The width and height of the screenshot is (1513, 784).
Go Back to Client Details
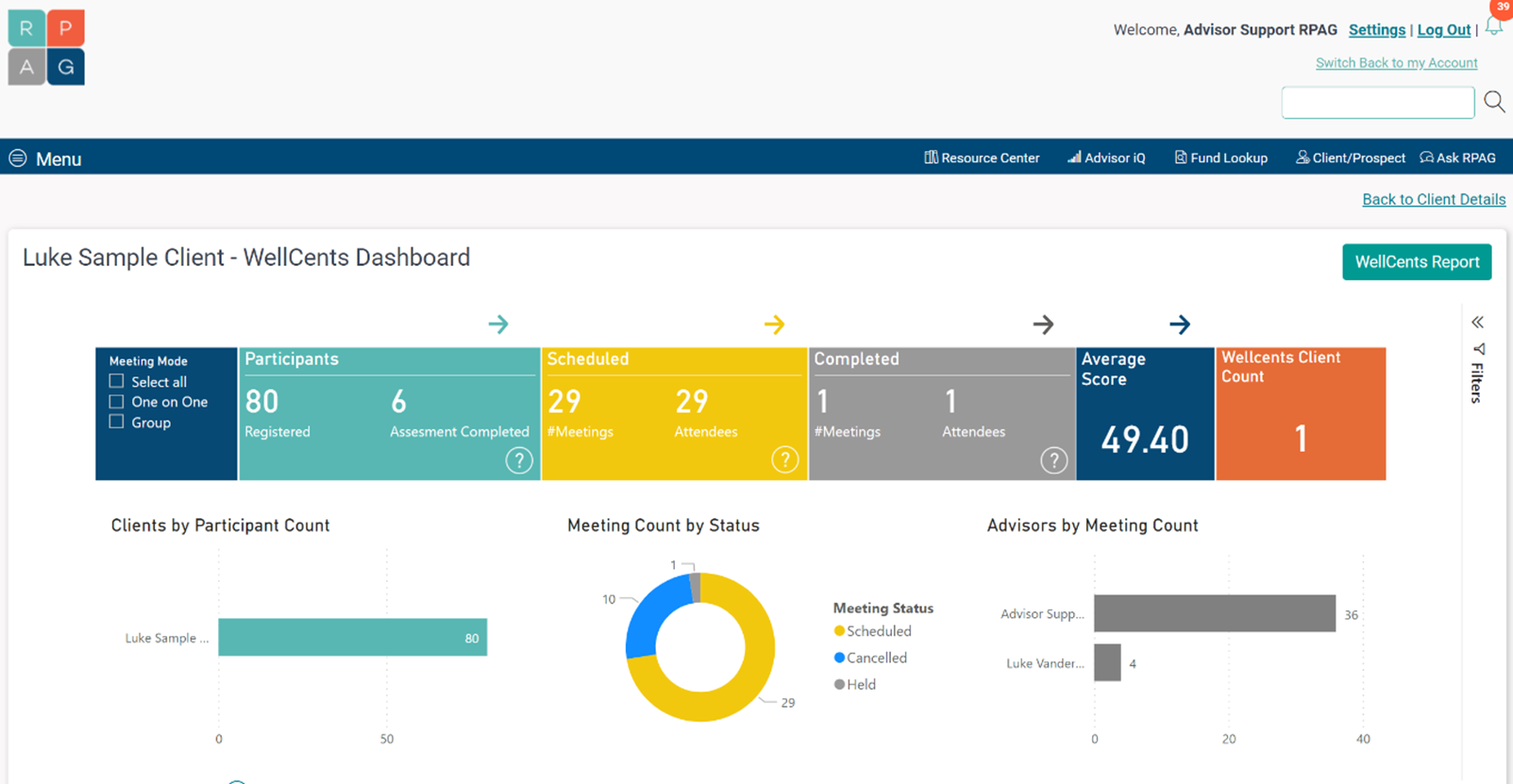[1434, 199]
